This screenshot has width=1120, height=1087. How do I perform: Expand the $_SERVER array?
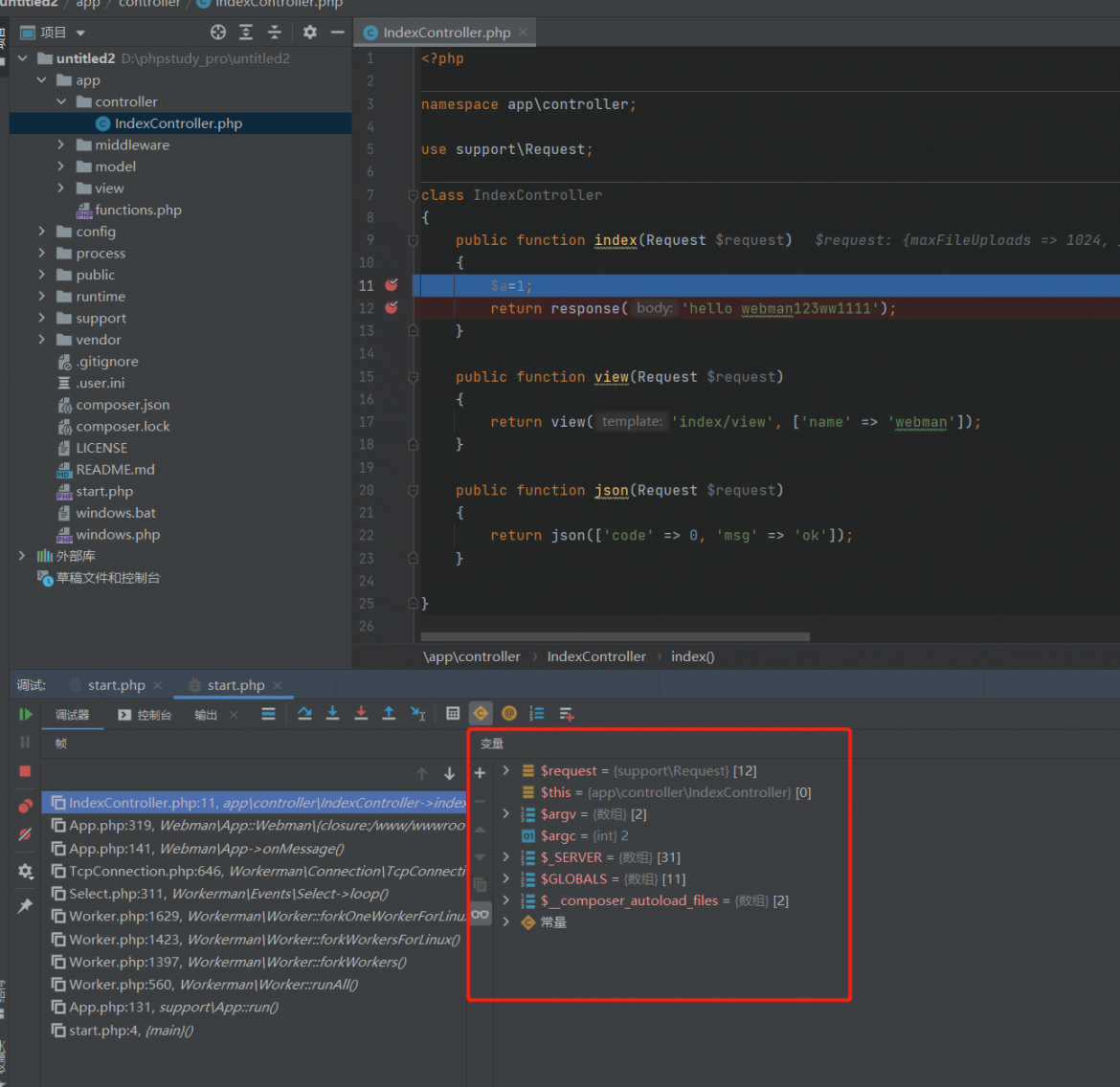click(505, 856)
